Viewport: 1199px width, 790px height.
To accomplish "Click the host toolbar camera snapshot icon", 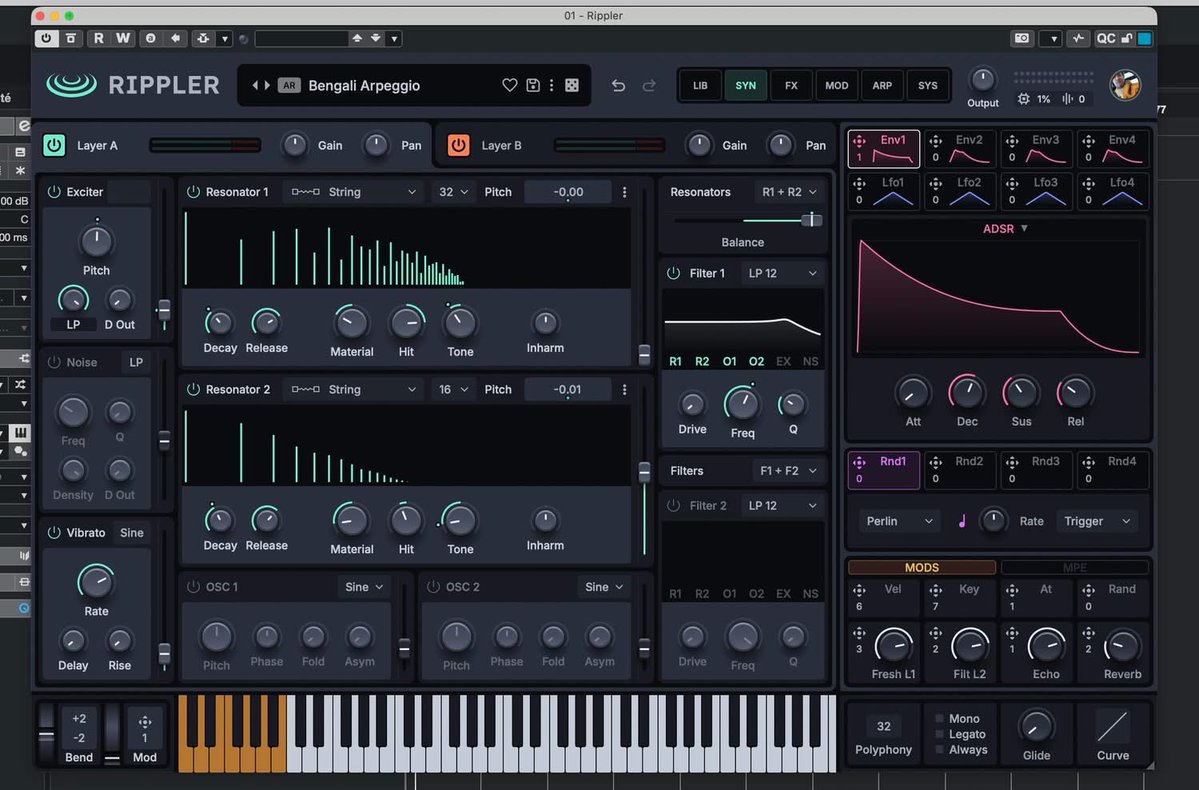I will [x=1022, y=38].
